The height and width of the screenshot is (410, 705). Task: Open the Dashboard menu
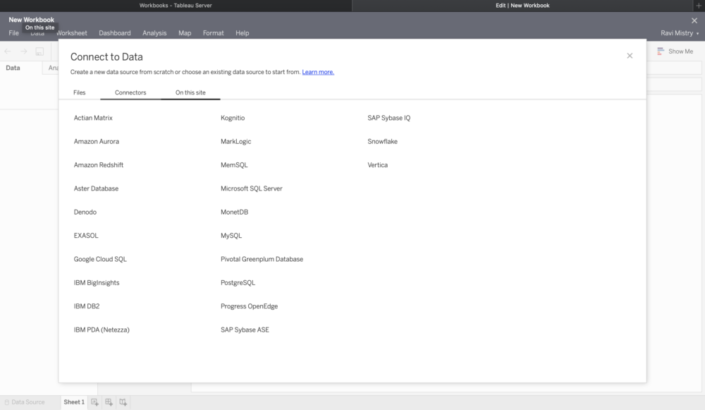tap(115, 33)
